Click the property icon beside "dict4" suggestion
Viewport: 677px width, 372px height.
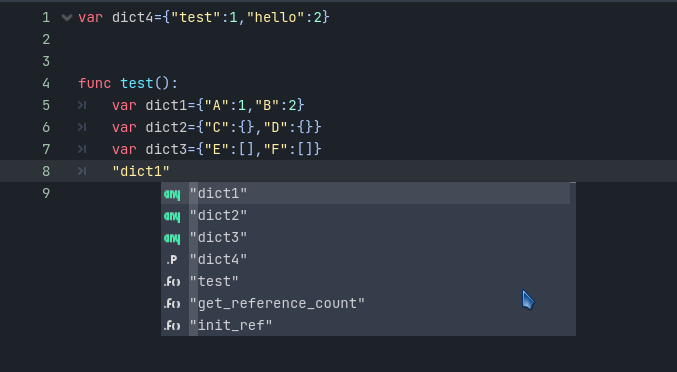pyautogui.click(x=172, y=260)
